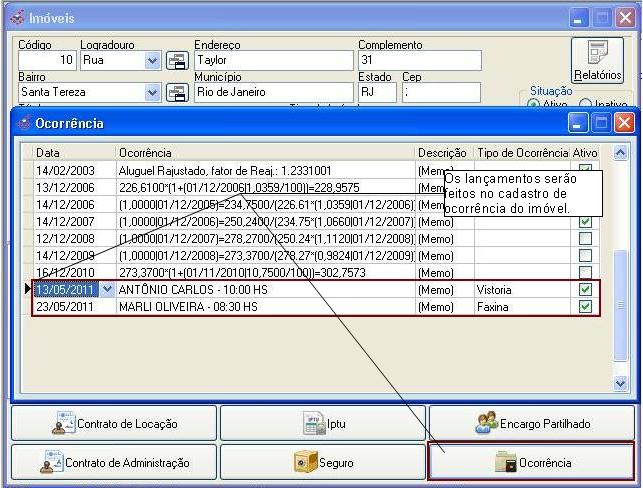Click the lookup icon beside Bairro
The width and height of the screenshot is (643, 488).
click(x=177, y=92)
